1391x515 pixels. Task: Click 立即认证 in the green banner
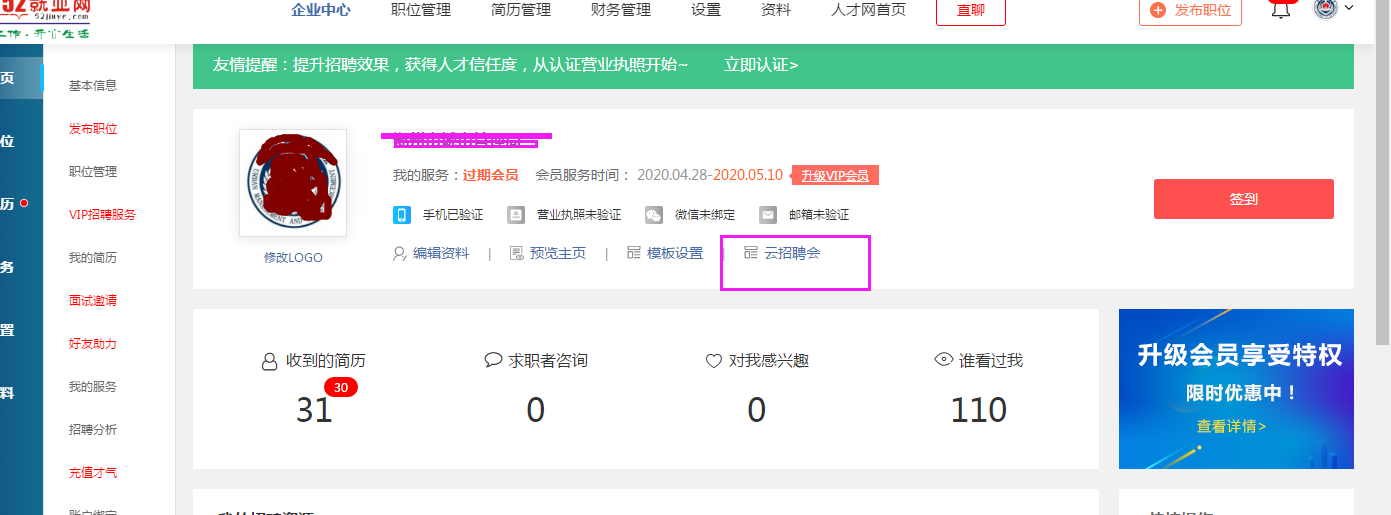[x=761, y=65]
